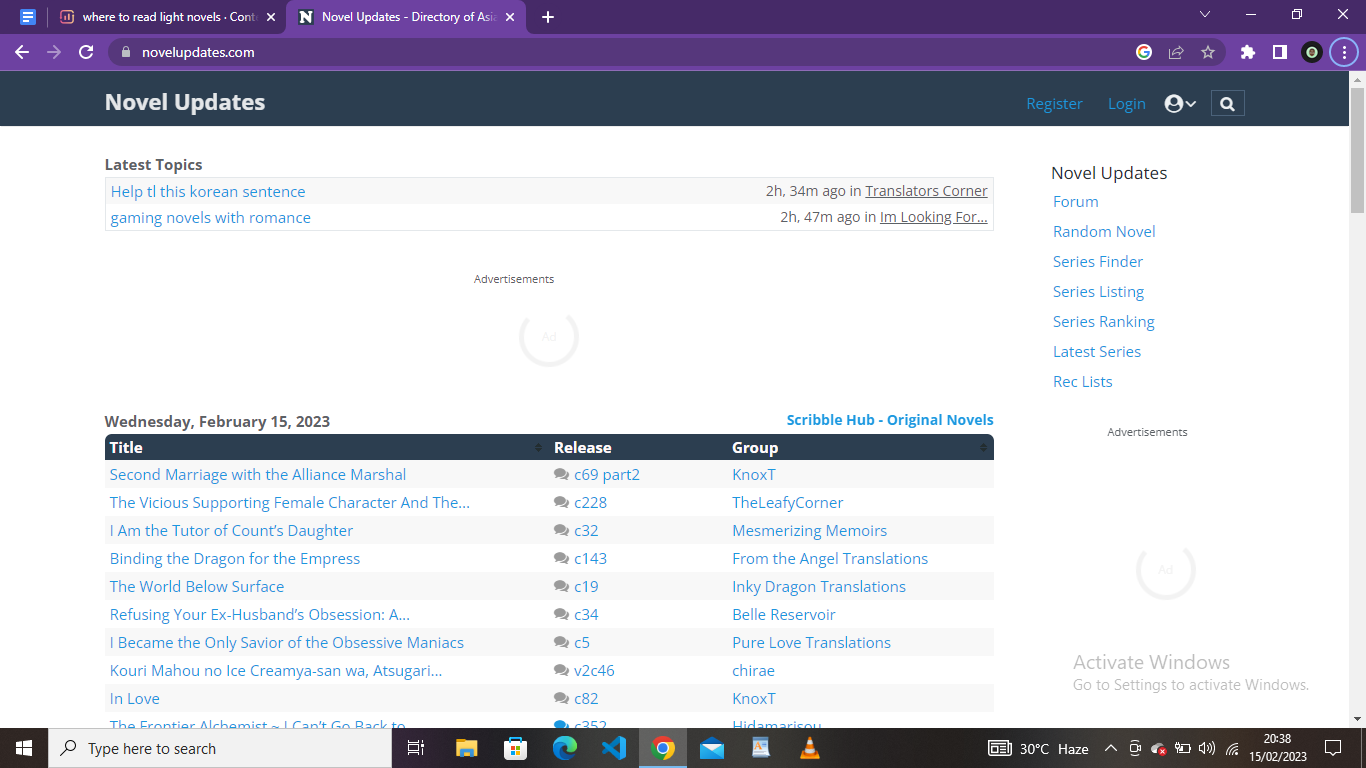Open Microsoft Edge from taskbar
Screen dimensions: 1366x768
click(x=565, y=748)
